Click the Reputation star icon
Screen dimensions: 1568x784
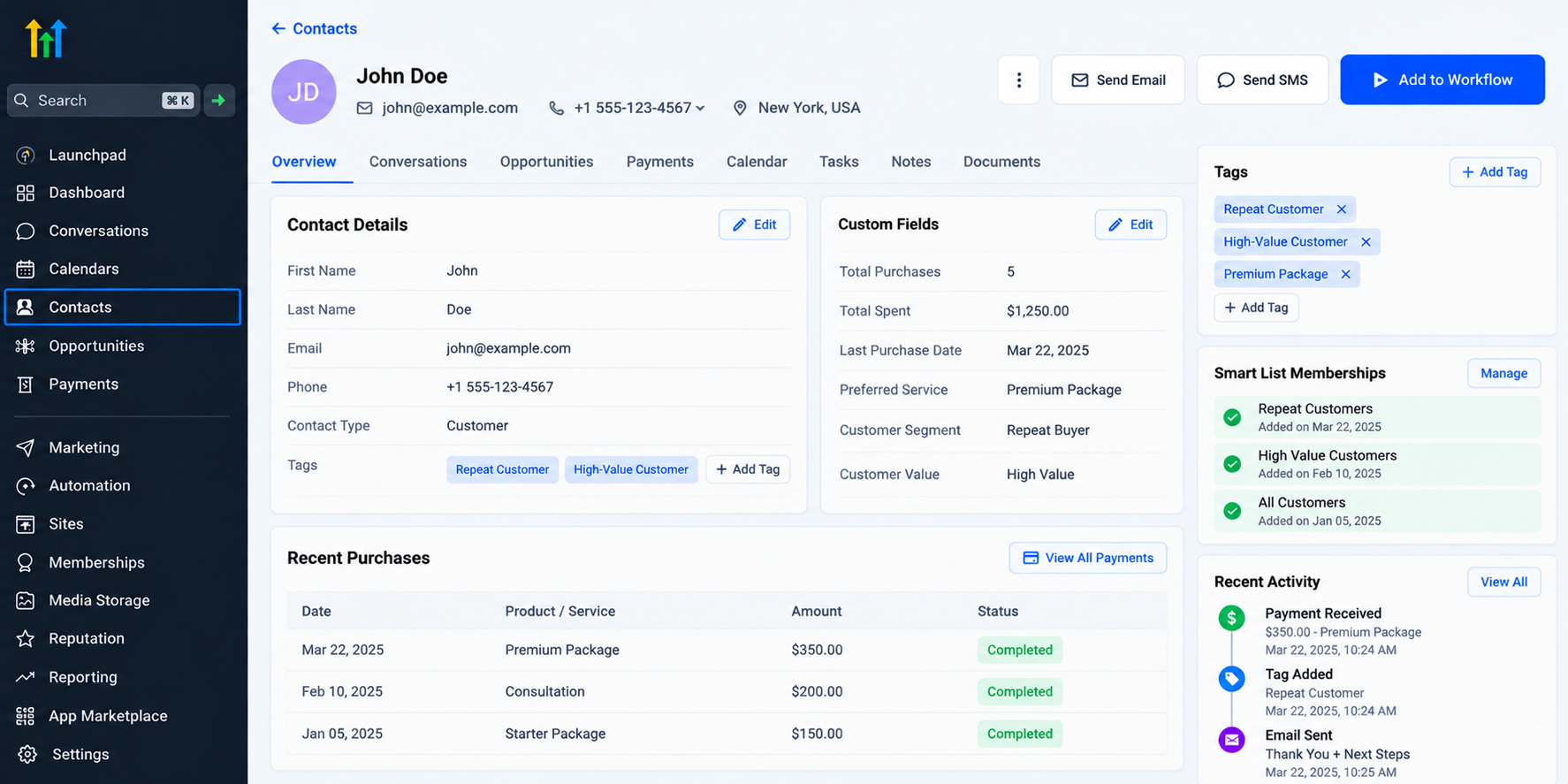[26, 639]
